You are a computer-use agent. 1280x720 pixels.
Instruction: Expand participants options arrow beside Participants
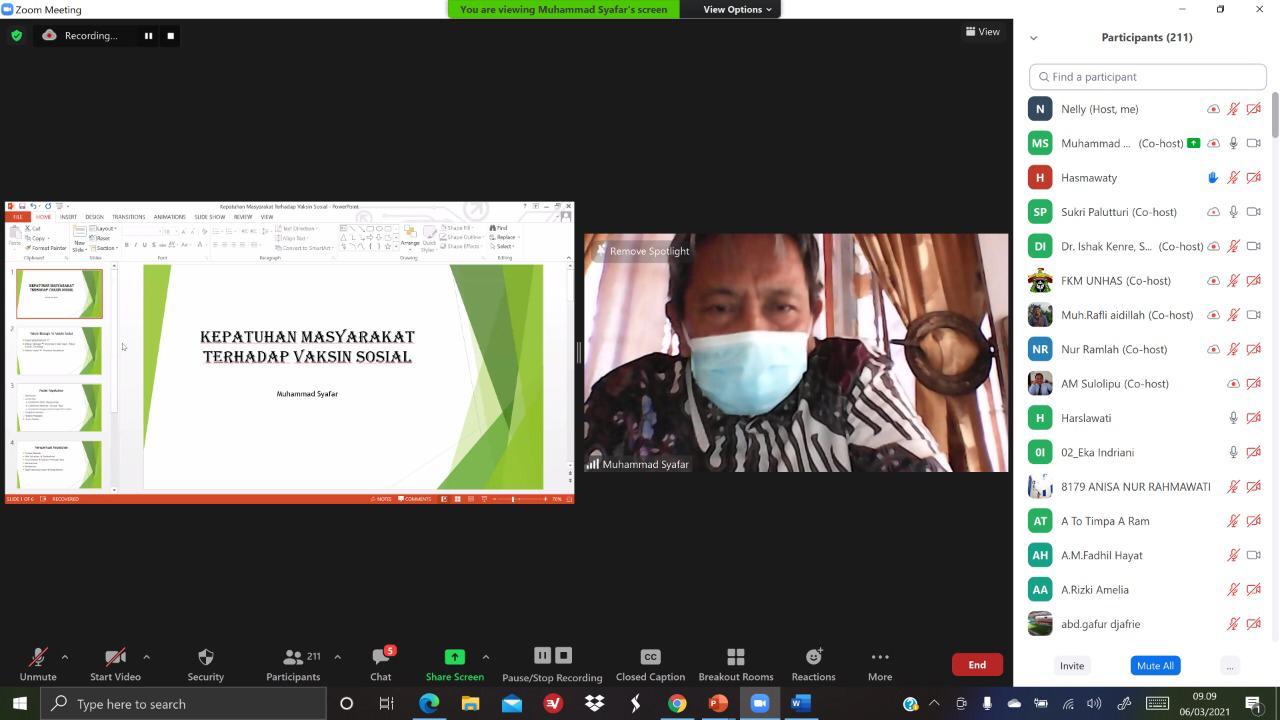point(337,657)
